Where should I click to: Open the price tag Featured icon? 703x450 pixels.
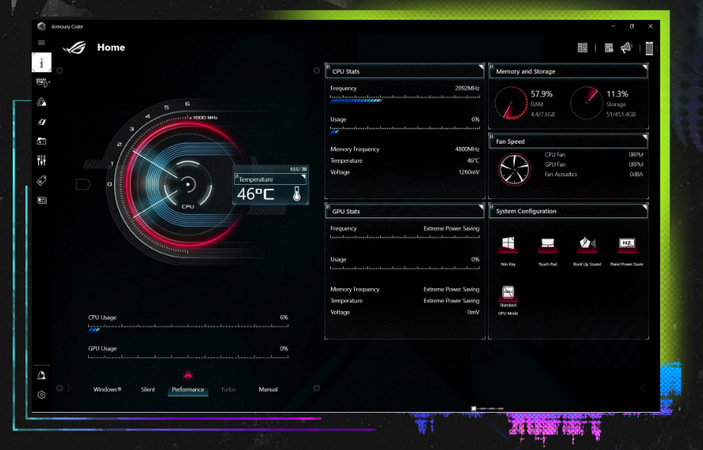[x=41, y=181]
